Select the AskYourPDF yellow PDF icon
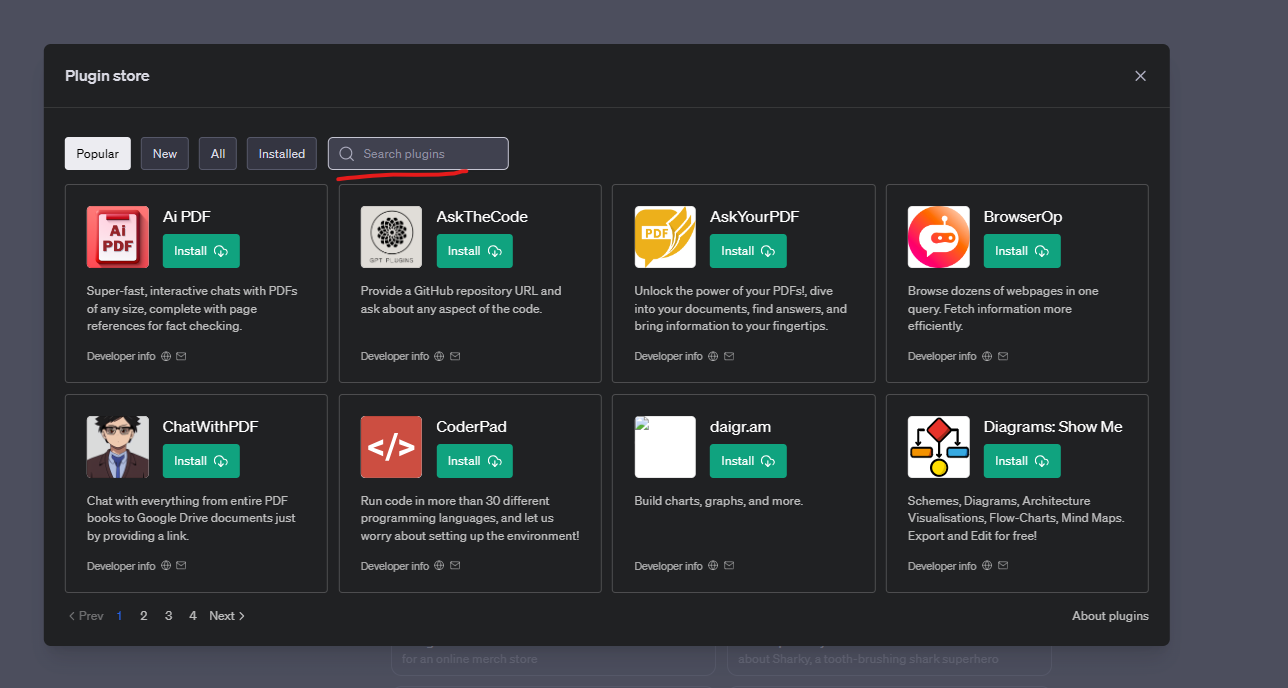This screenshot has width=1288, height=688. [x=664, y=237]
